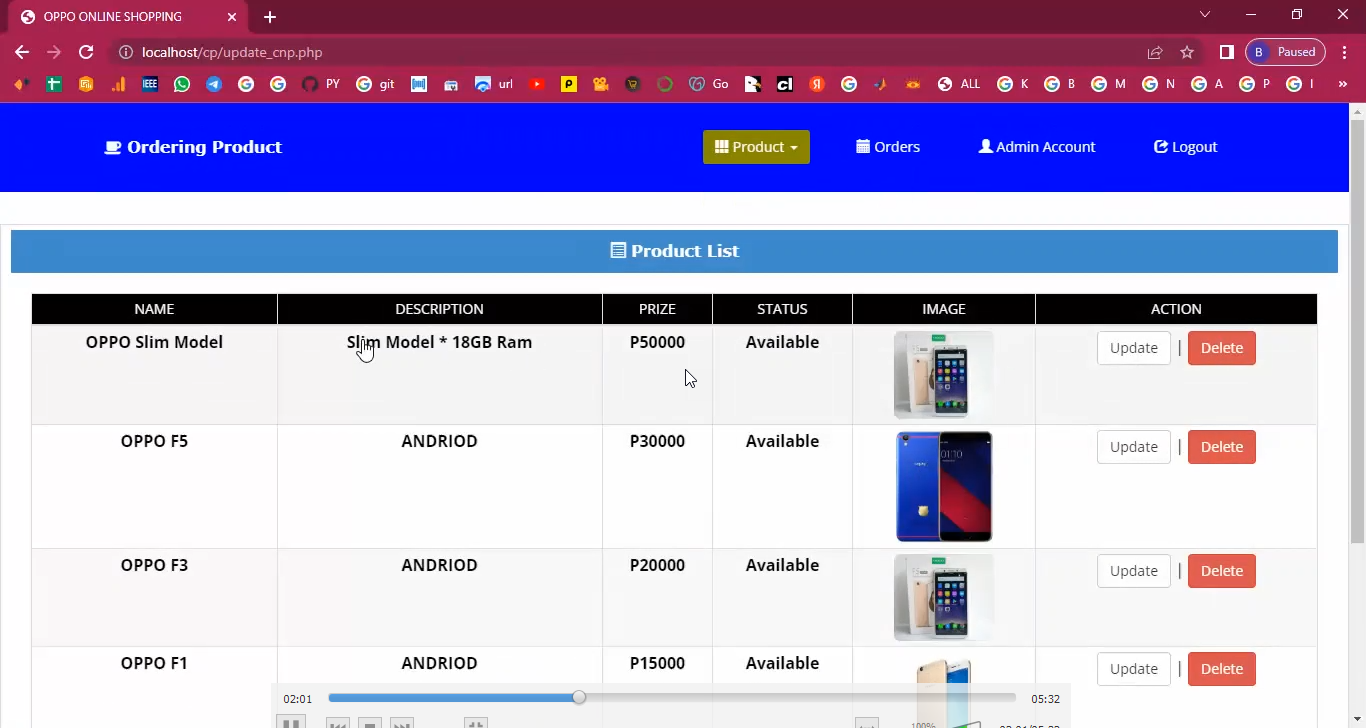Click the 'OPPO F3' name cell

[154, 565]
